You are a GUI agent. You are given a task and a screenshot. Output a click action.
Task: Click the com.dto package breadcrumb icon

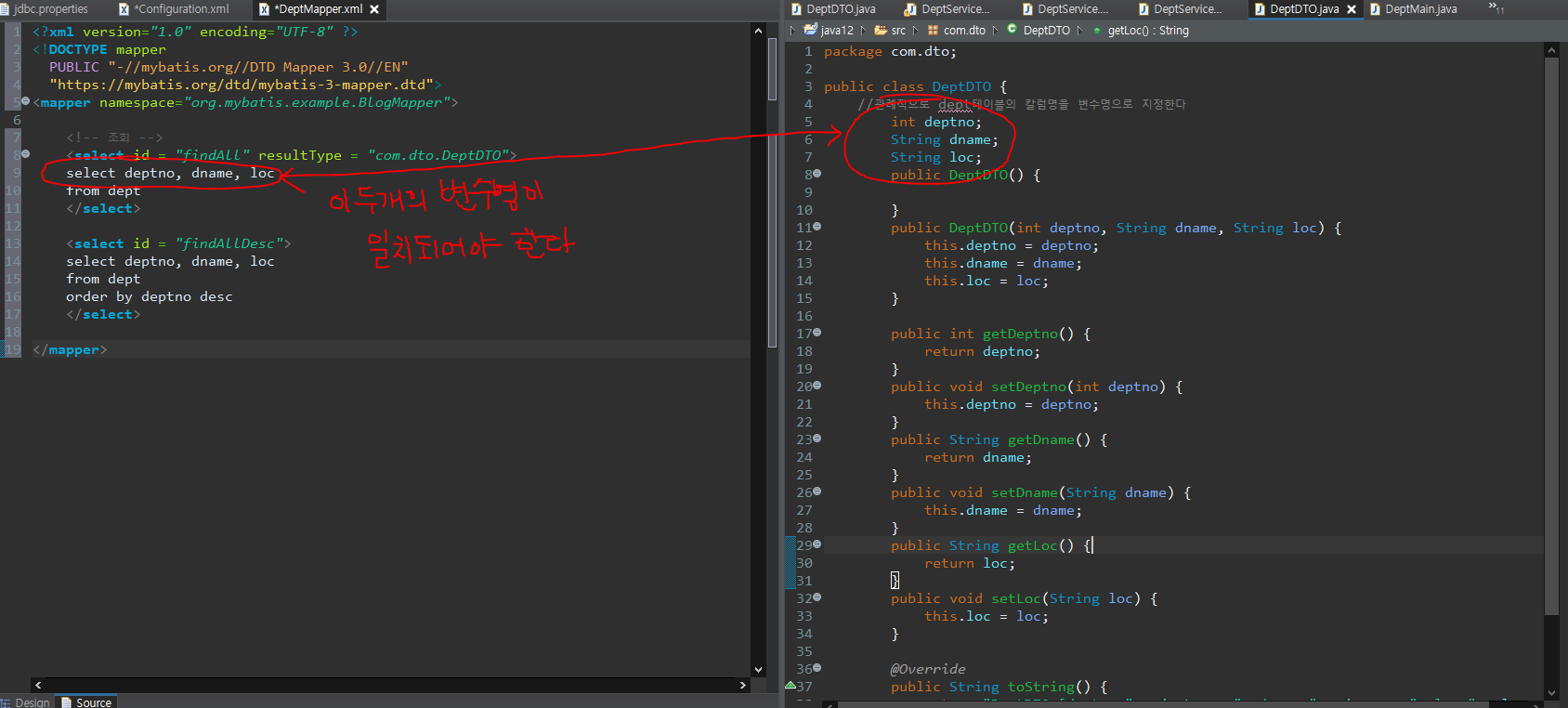[933, 31]
